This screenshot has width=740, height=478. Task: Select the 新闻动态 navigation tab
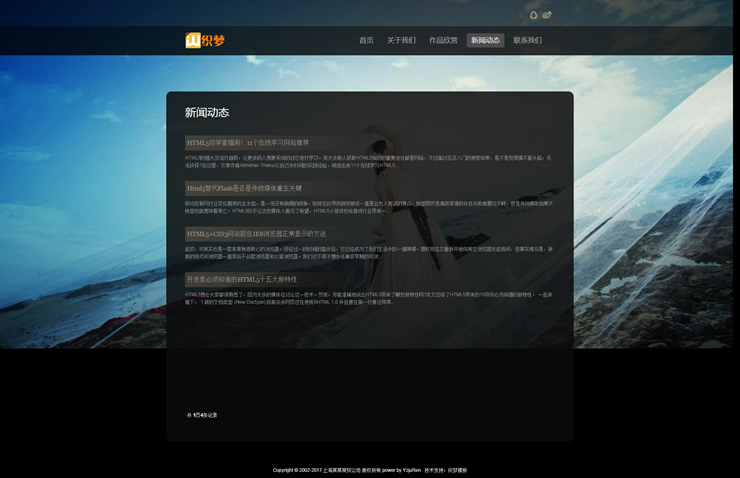click(x=485, y=41)
